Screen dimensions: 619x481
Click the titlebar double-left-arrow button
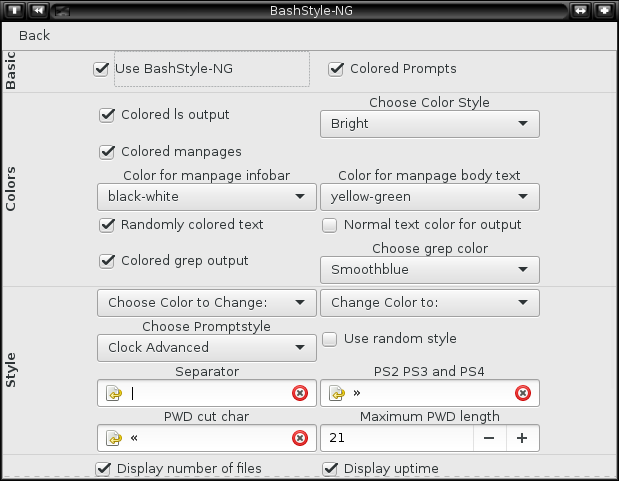click(38, 10)
